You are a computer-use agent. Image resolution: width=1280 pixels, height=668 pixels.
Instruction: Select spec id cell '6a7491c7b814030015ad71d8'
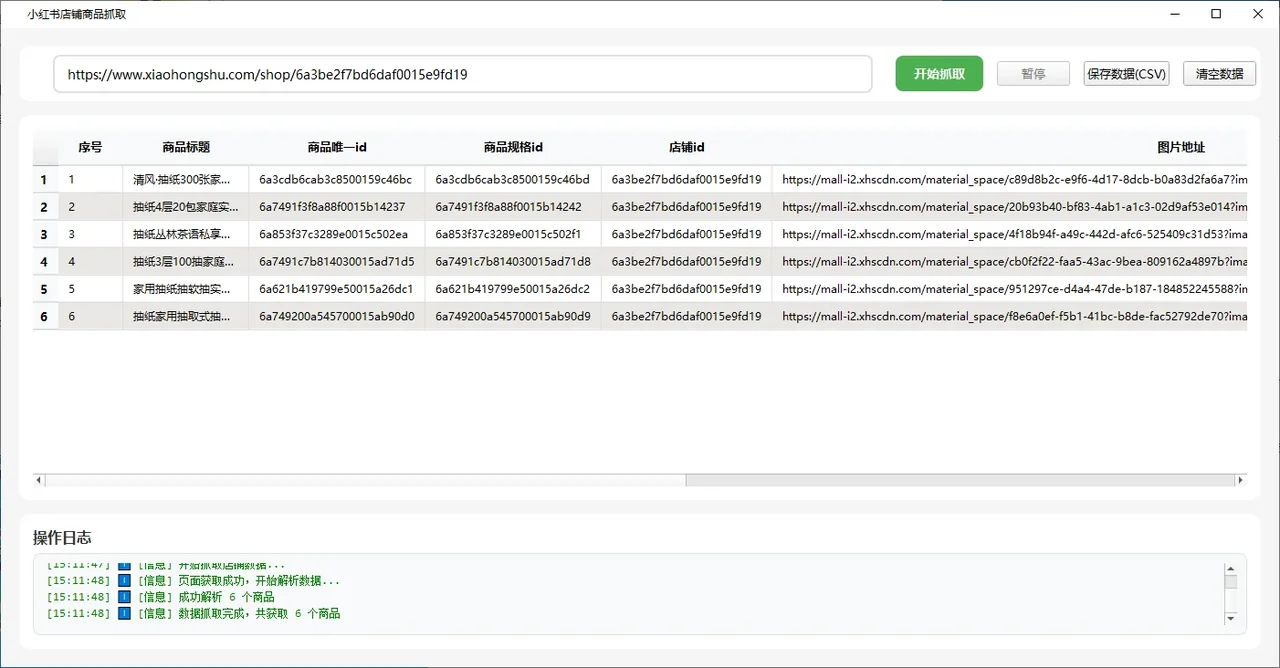pos(513,261)
